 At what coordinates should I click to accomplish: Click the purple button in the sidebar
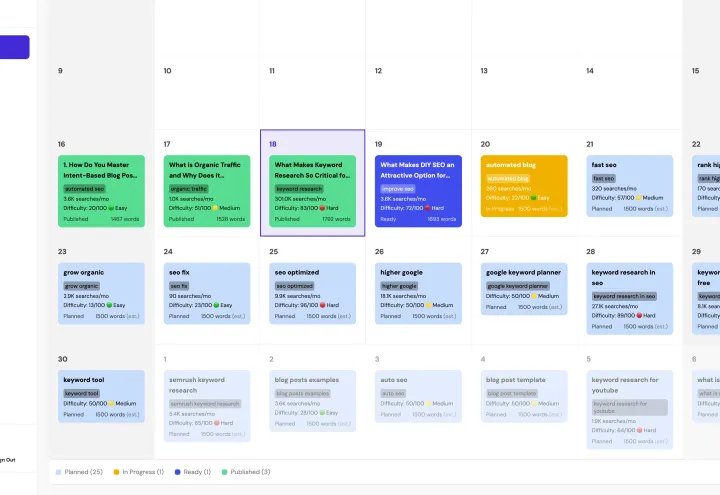coord(15,47)
